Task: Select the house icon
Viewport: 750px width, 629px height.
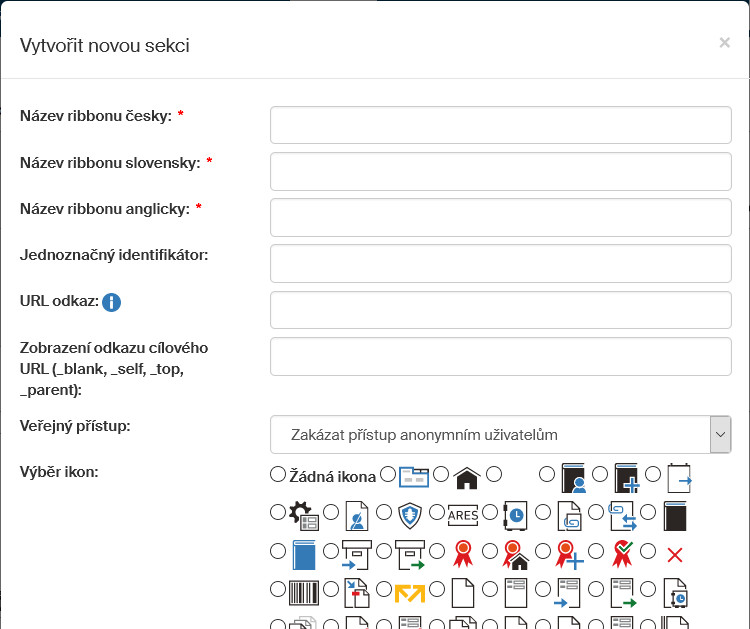Action: pos(465,478)
